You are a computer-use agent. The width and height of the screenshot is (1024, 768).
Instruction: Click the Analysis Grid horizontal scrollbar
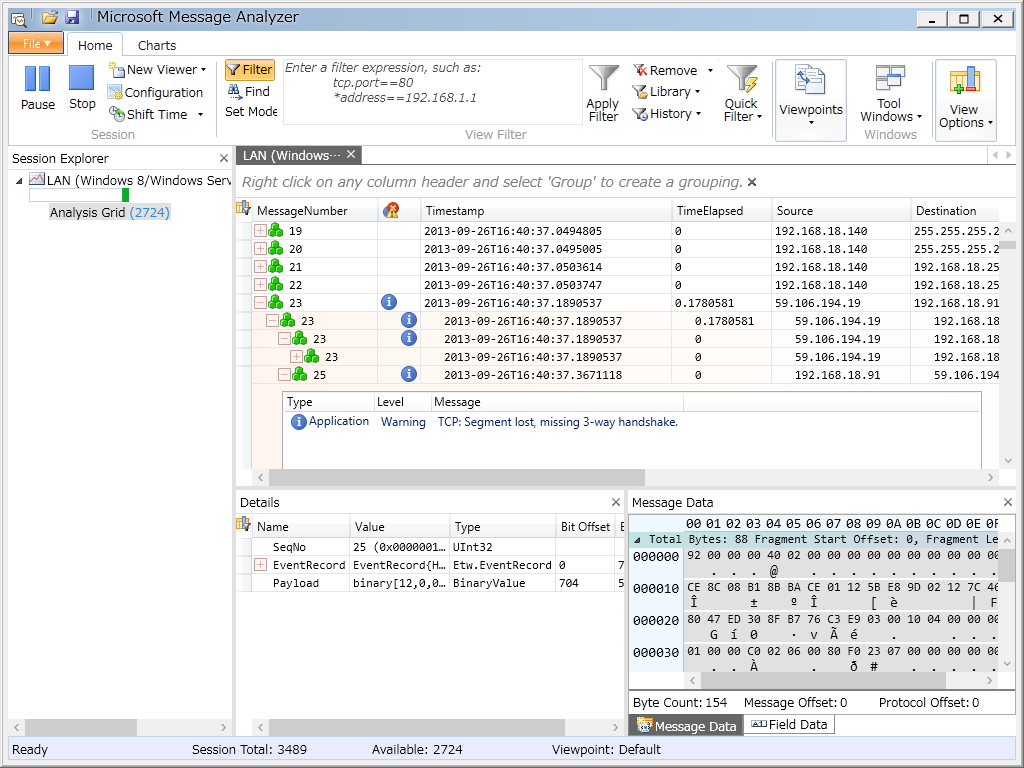click(x=457, y=477)
